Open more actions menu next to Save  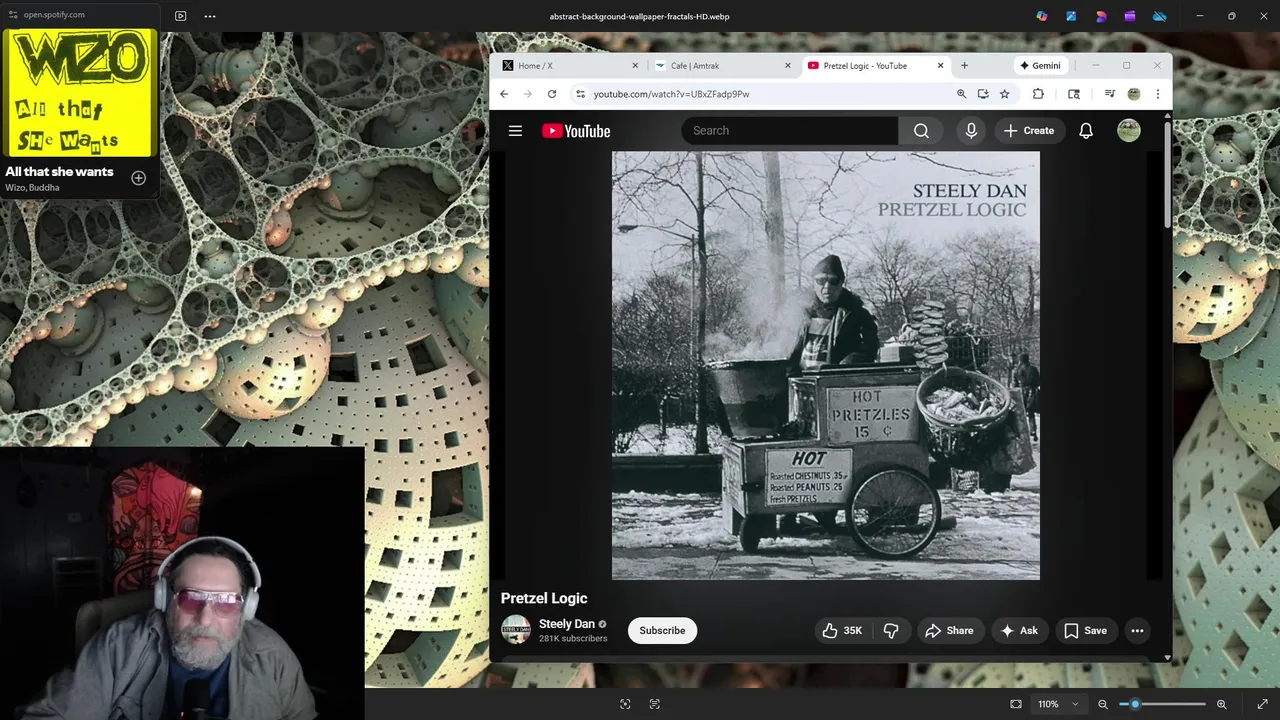[1137, 631]
